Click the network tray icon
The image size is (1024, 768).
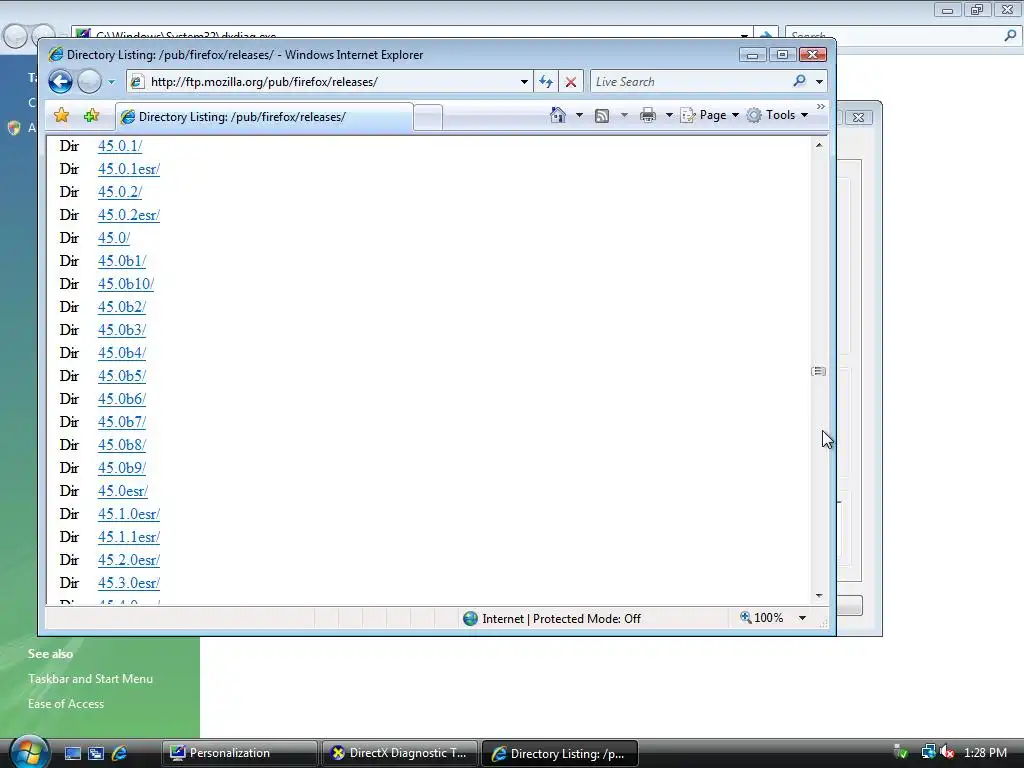tap(927, 753)
